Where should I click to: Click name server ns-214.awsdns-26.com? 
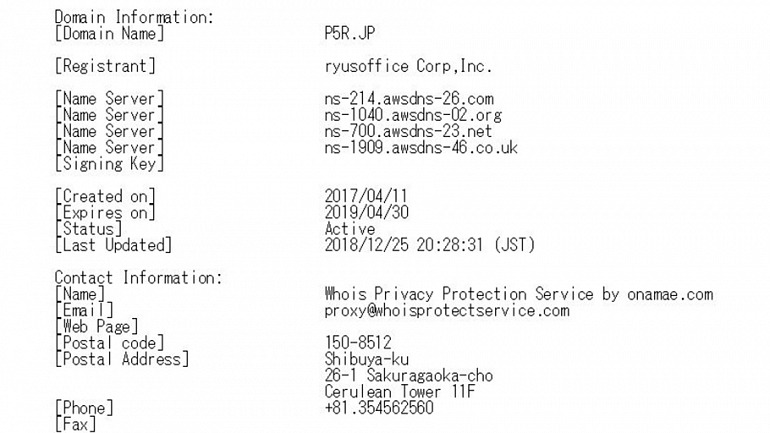(x=409, y=99)
